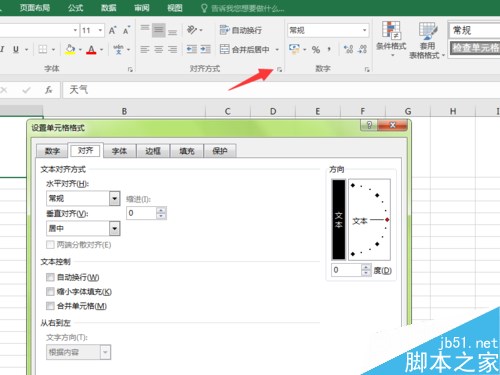The image size is (500, 375).
Task: Open the 数据 ribbon tab
Action: tap(109, 8)
